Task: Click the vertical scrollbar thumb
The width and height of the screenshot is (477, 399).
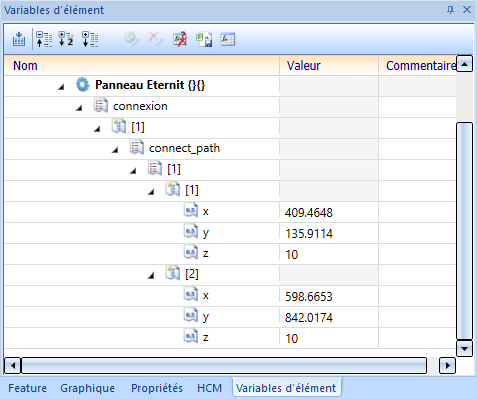Action: 464,231
